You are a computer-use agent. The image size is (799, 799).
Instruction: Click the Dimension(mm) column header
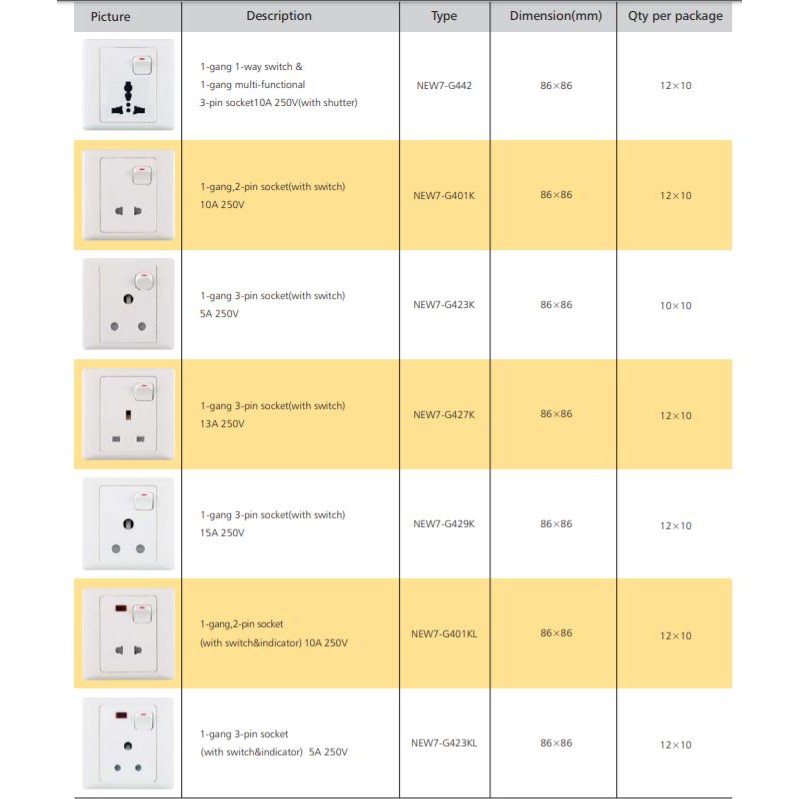pos(555,16)
